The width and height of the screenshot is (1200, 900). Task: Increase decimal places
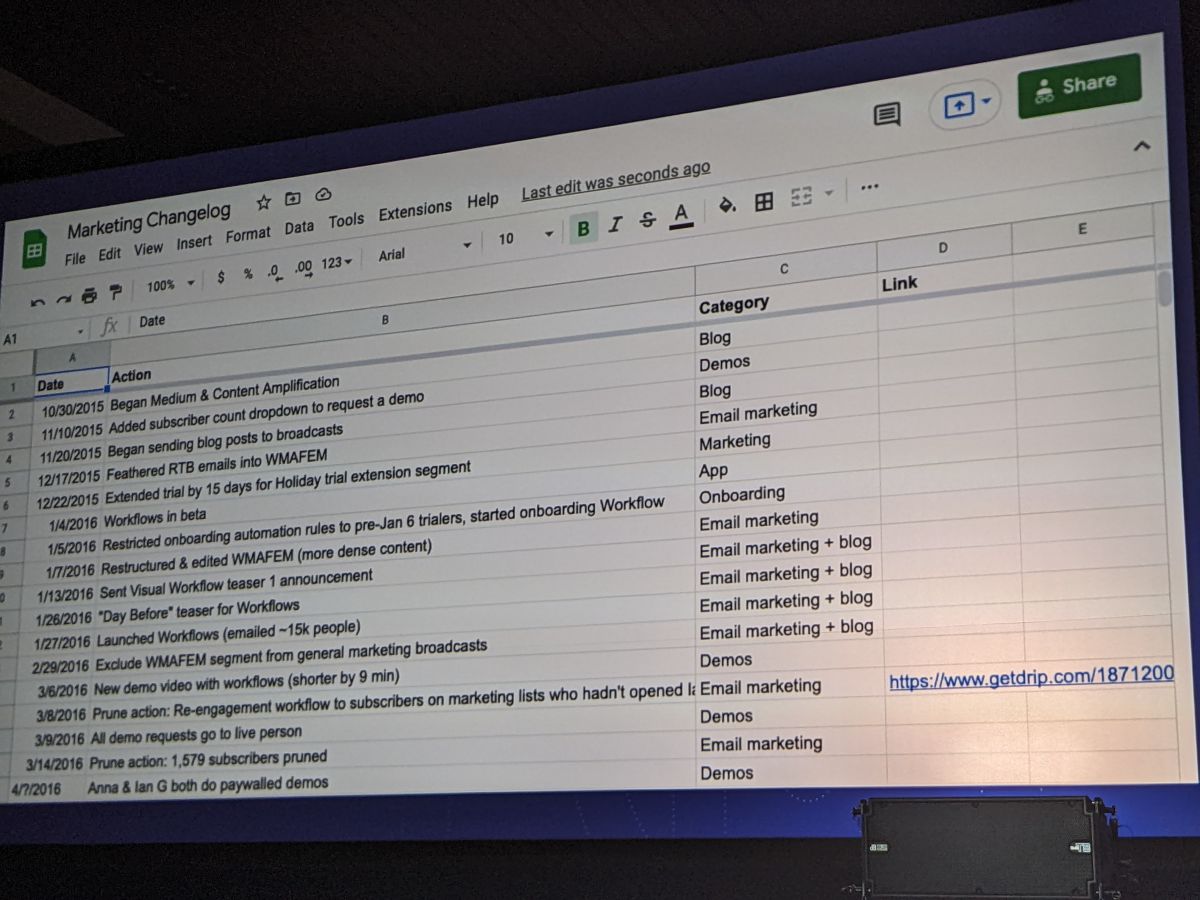[x=303, y=268]
